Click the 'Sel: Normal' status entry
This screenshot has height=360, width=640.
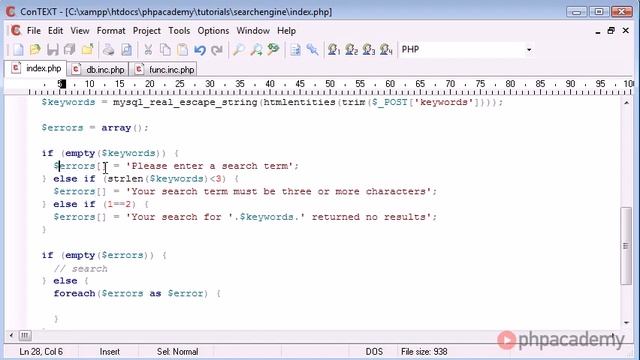click(178, 351)
